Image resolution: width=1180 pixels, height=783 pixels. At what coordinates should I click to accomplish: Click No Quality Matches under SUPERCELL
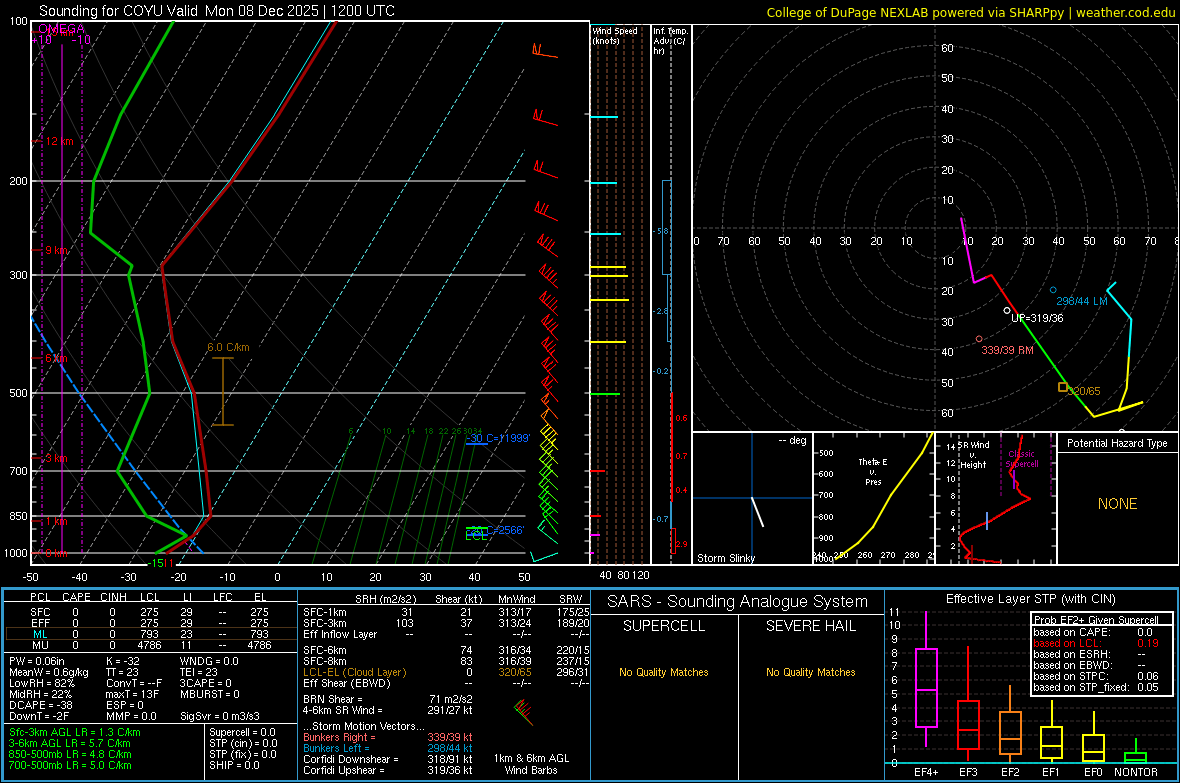click(x=664, y=672)
